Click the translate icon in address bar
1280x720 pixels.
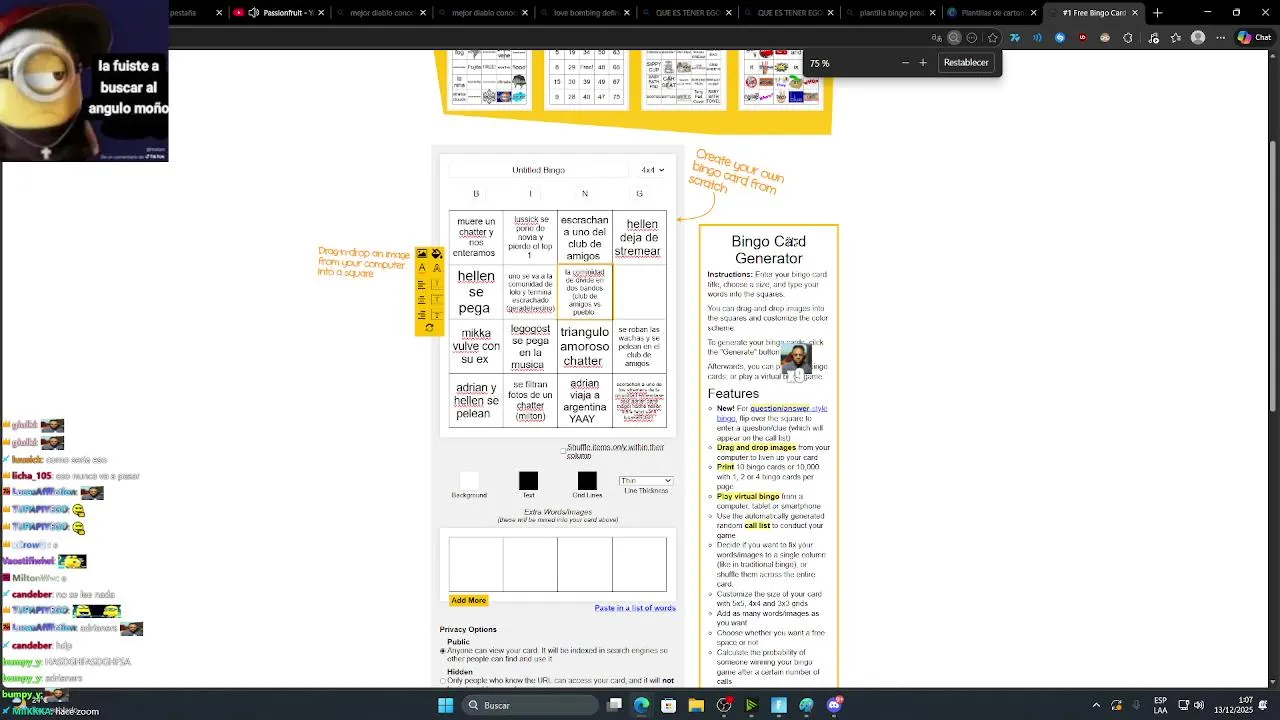[x=936, y=38]
